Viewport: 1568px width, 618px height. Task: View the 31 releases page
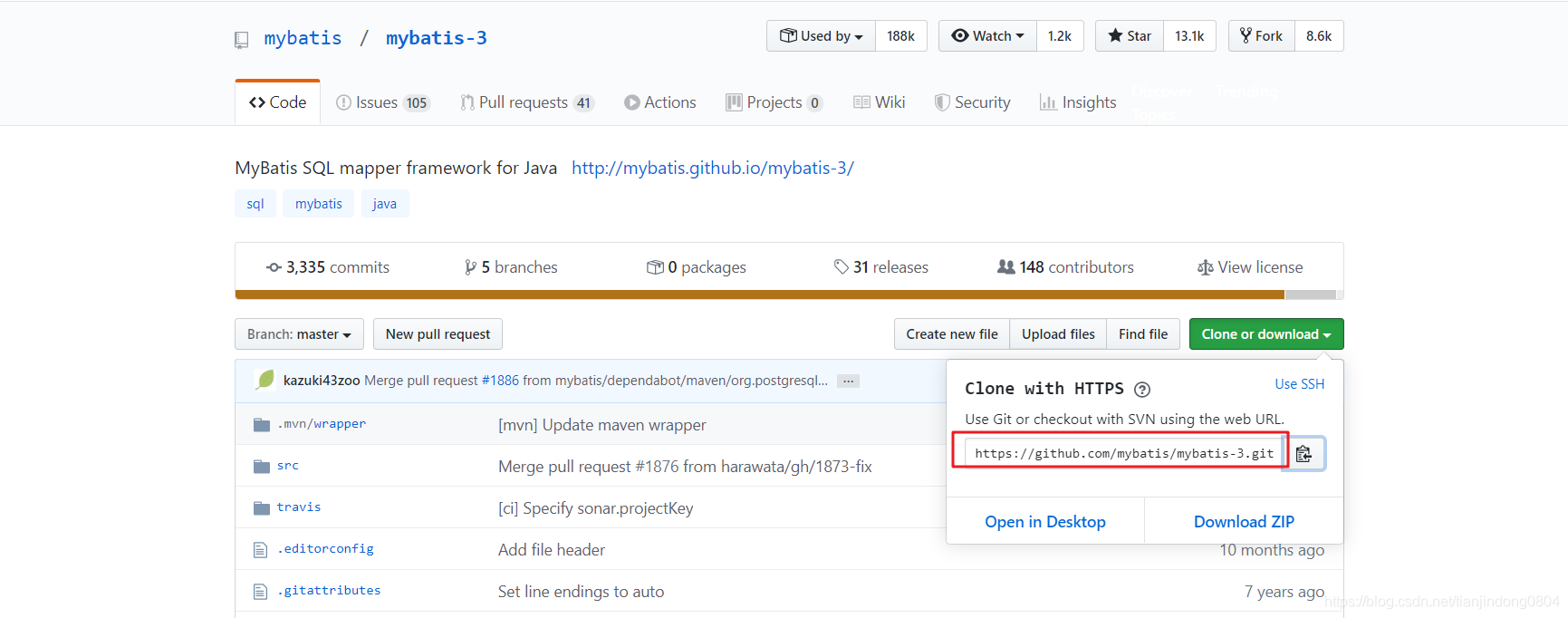(x=881, y=267)
